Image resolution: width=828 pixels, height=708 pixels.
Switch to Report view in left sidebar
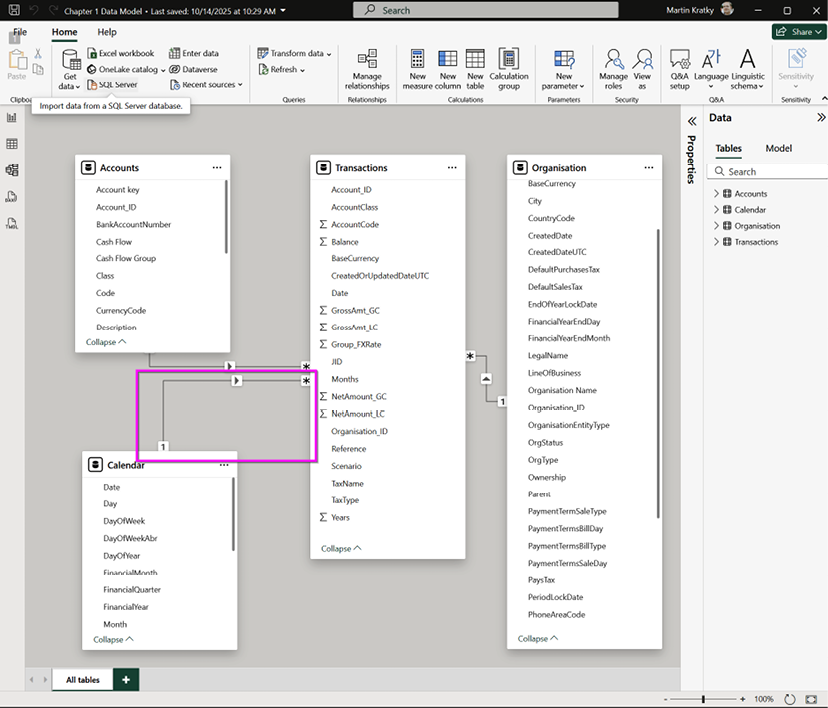click(x=12, y=118)
